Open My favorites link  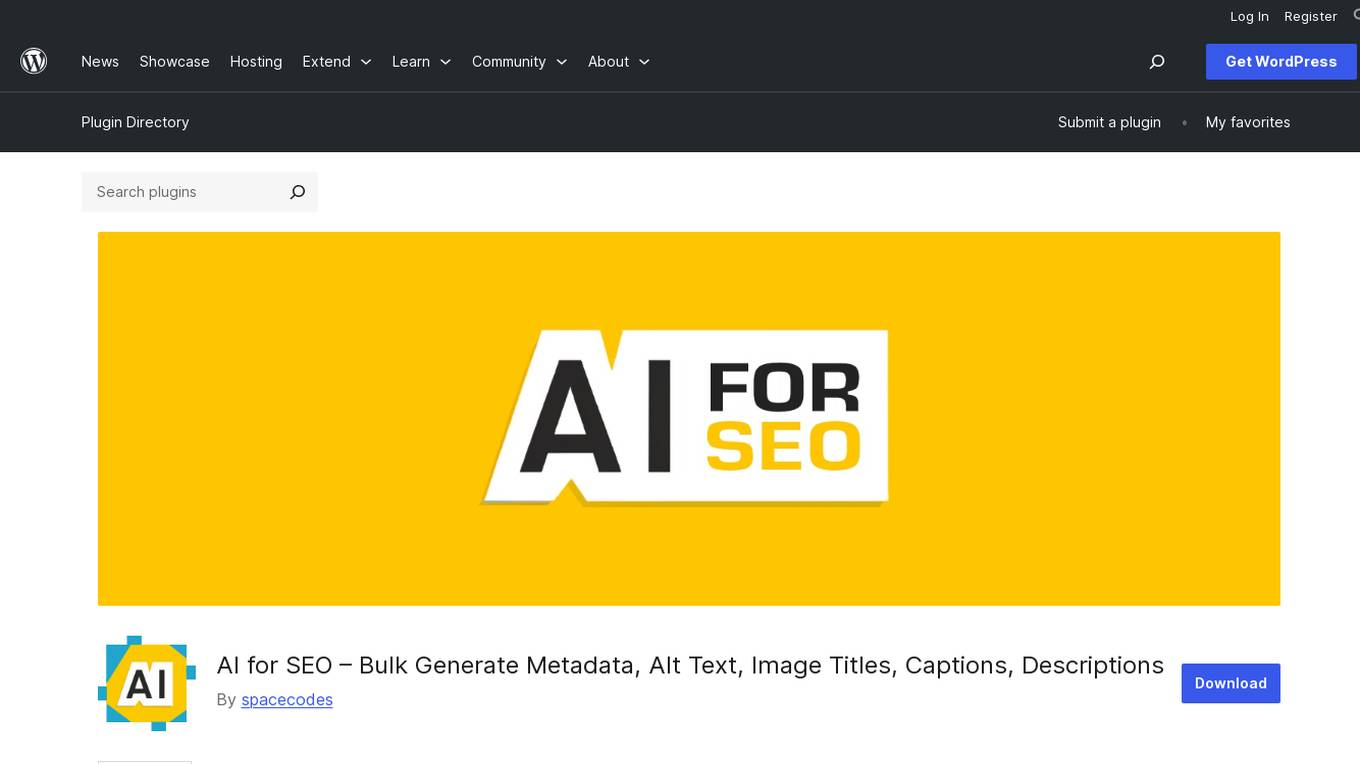tap(1248, 122)
